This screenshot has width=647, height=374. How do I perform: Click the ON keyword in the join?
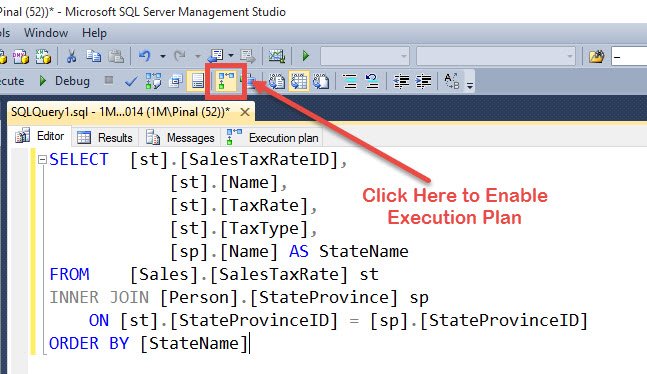click(x=99, y=321)
